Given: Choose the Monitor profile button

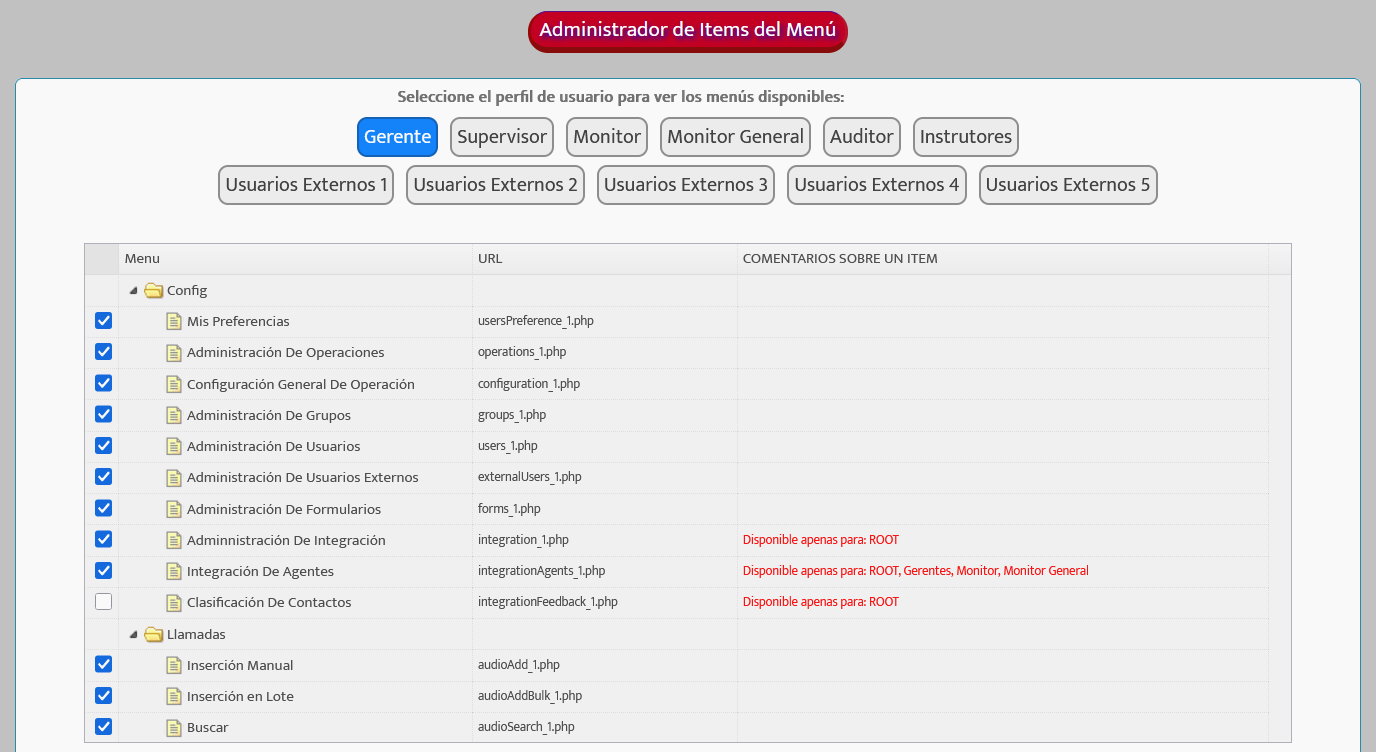Looking at the screenshot, I should (x=607, y=137).
